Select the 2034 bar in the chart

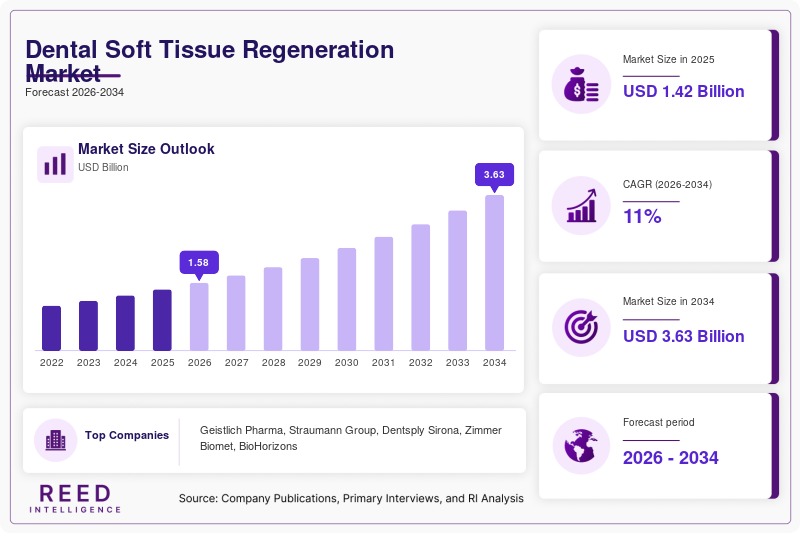[x=494, y=273]
